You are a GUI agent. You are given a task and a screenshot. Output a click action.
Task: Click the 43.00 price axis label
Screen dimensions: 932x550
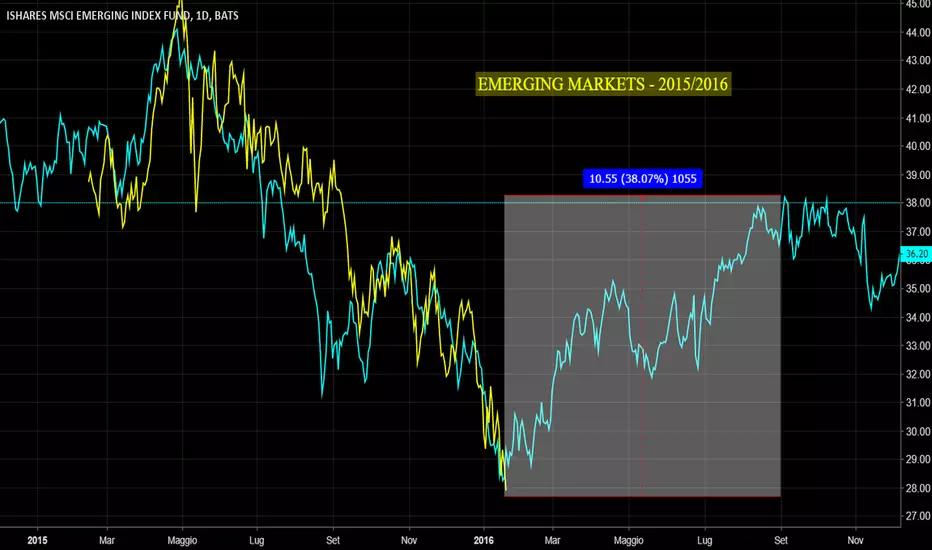click(918, 60)
